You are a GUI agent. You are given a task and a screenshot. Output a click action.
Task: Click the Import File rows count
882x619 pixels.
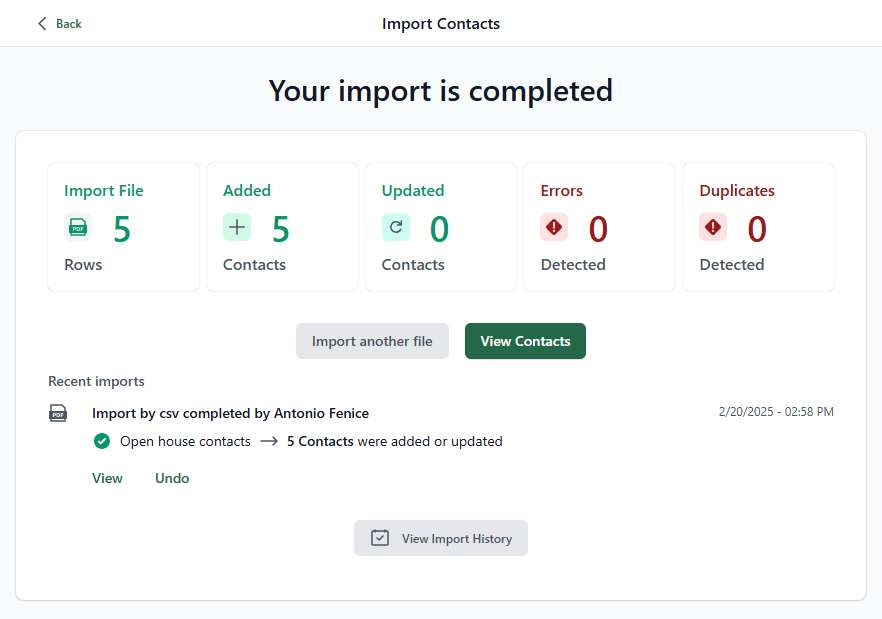click(122, 229)
